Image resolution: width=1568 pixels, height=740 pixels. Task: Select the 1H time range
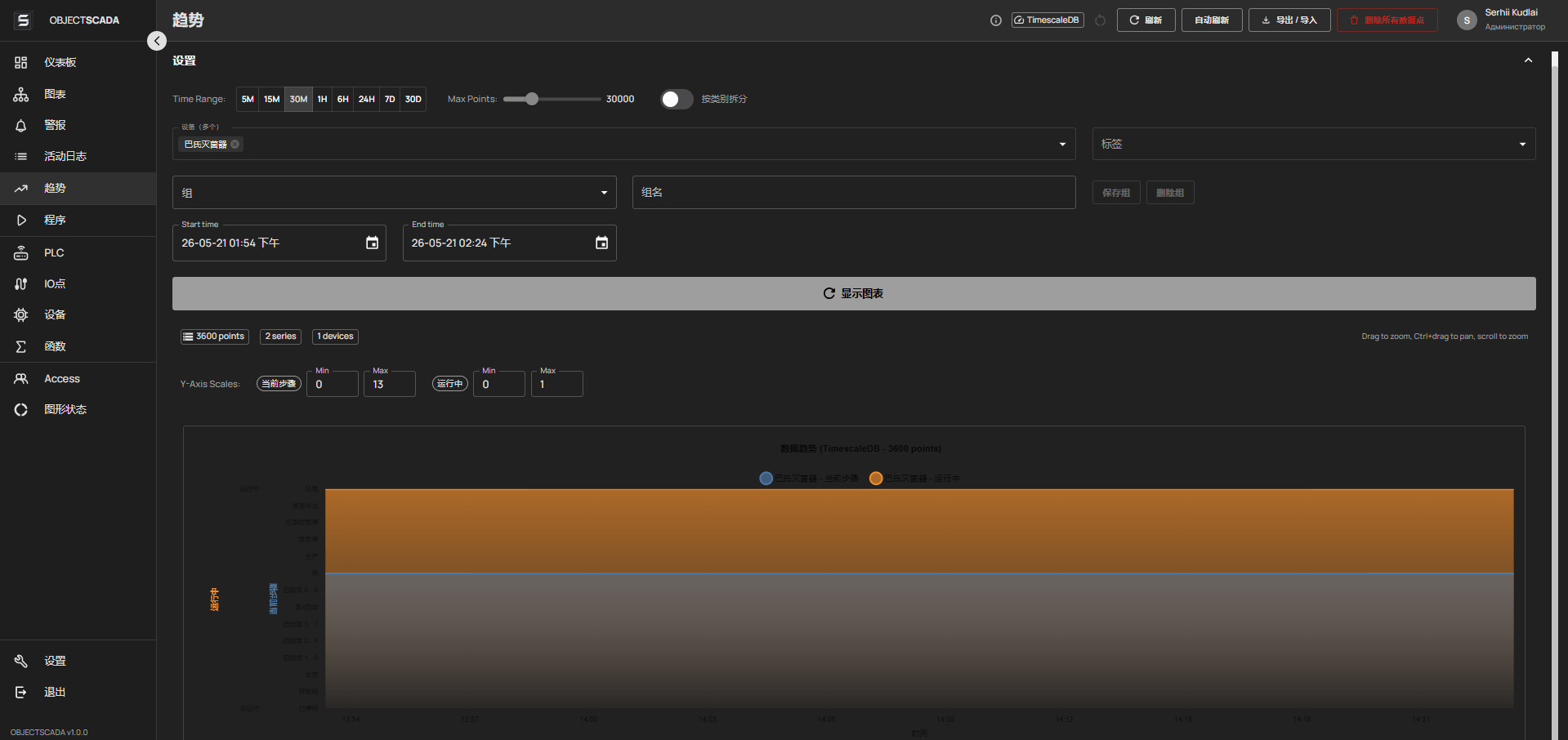point(322,100)
